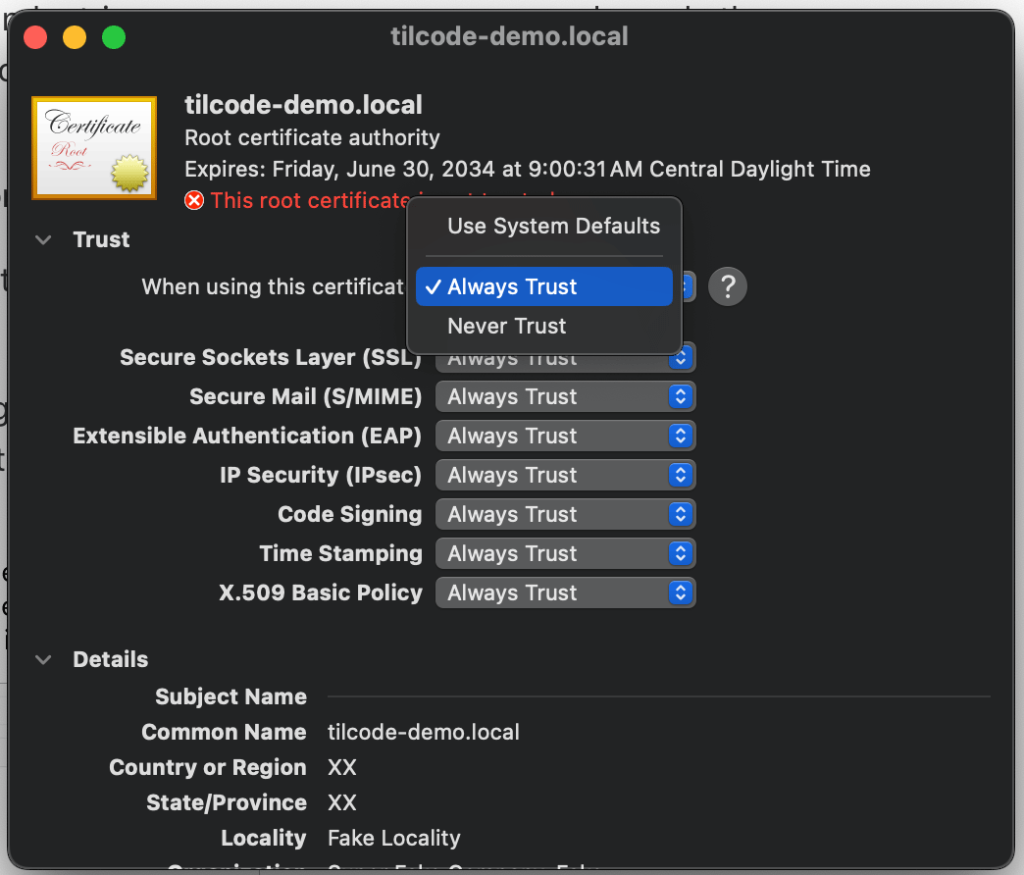This screenshot has width=1024, height=875.
Task: Click the certificate root icon image
Action: pos(94,147)
